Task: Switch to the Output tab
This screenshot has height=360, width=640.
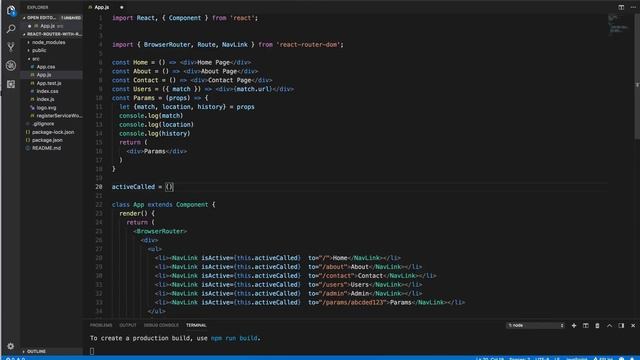Action: (128, 325)
